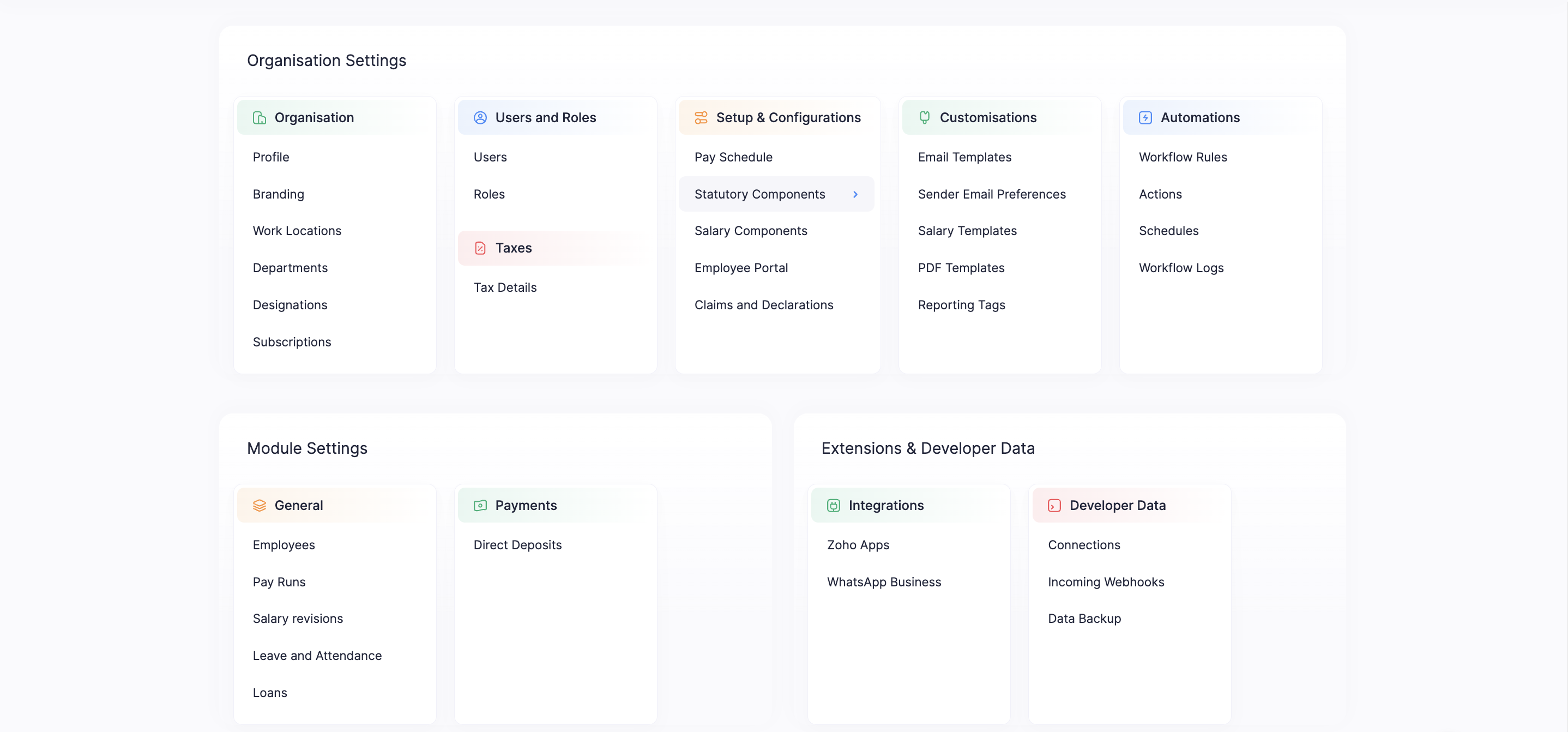Open the Tax Details page

pos(505,287)
